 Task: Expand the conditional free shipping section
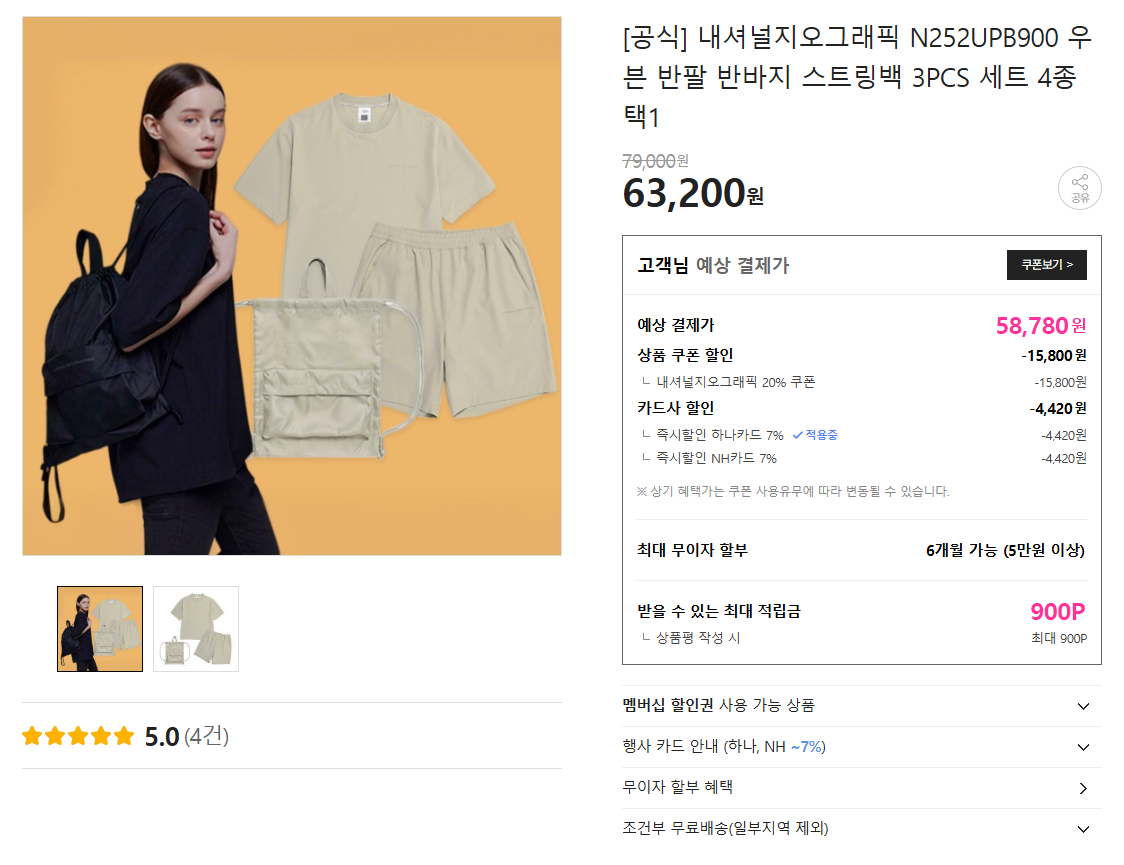pyautogui.click(x=1083, y=829)
